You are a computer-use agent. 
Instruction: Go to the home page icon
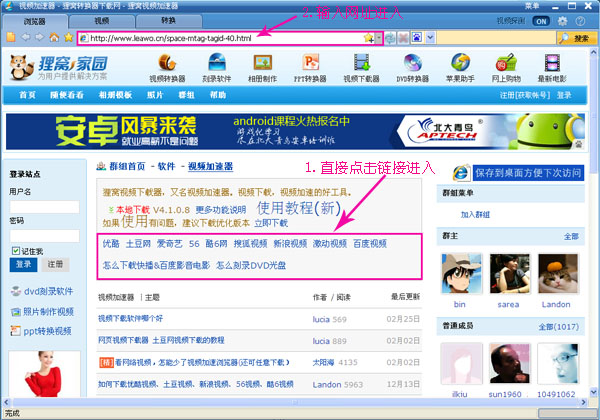[x=54, y=37]
